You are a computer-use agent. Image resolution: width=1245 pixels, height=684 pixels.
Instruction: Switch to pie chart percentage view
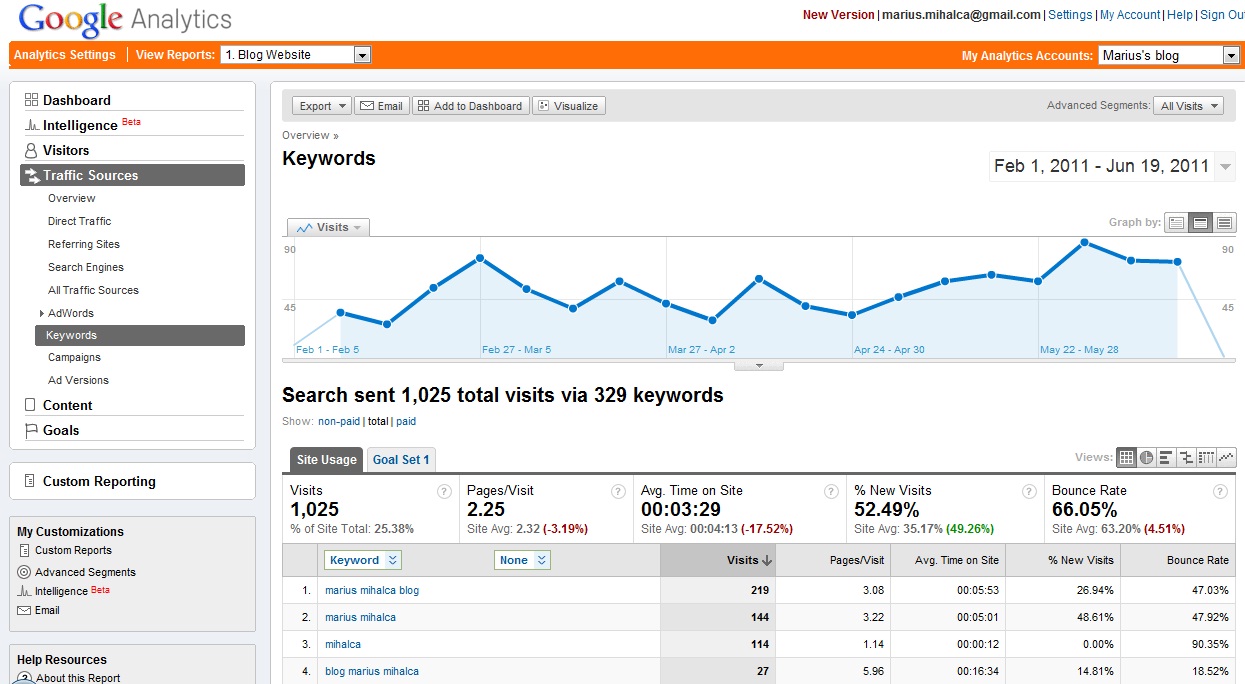point(1146,457)
